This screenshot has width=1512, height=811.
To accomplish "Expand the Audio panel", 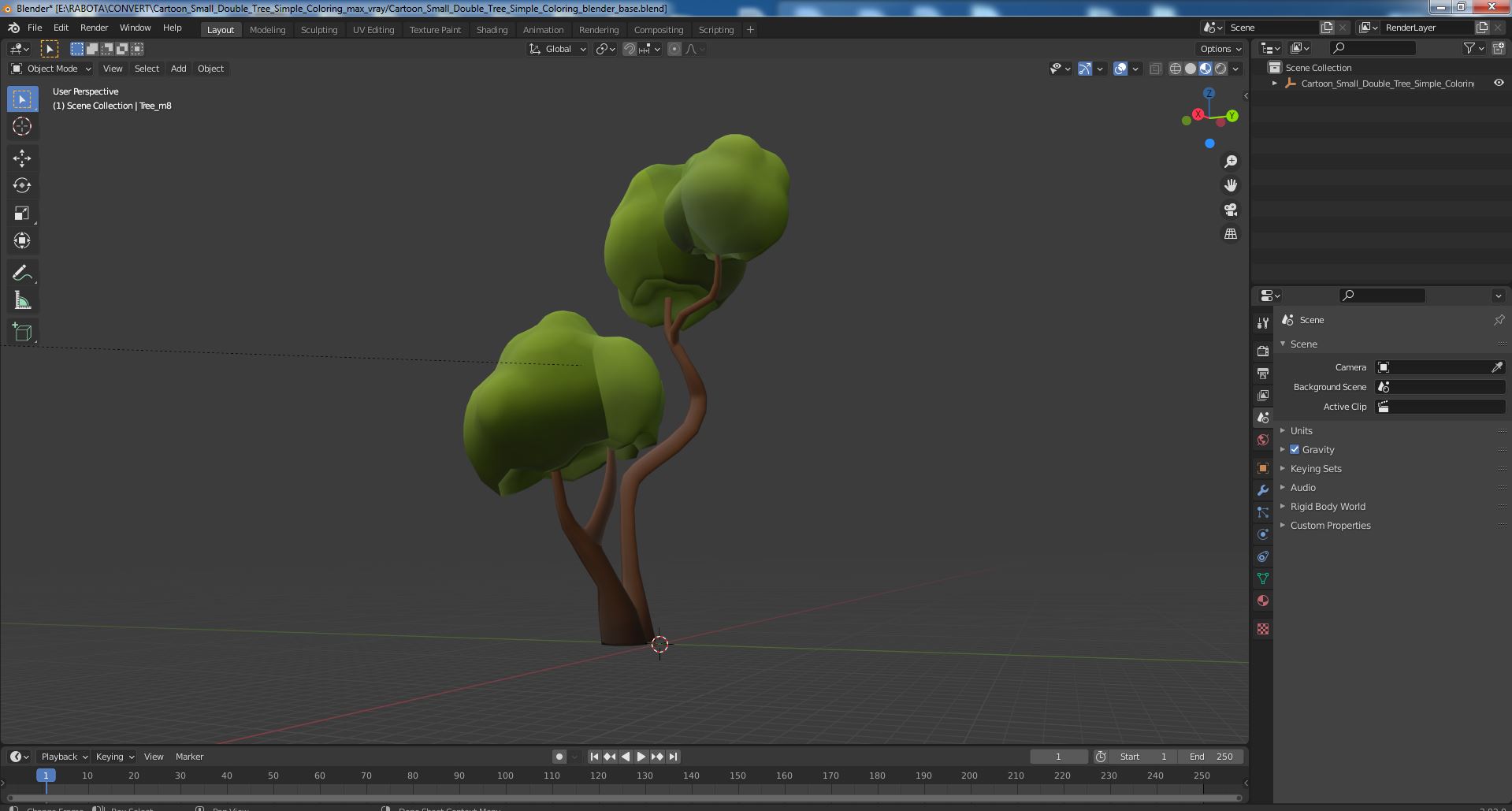I will 1302,487.
